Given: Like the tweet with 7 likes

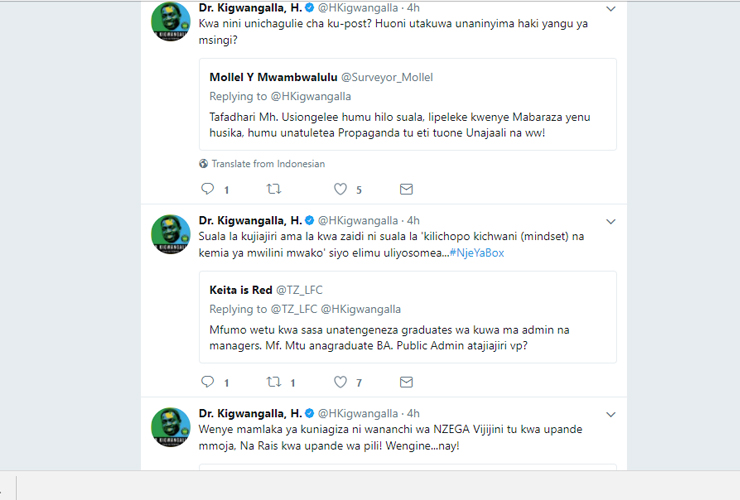Looking at the screenshot, I should click(340, 381).
